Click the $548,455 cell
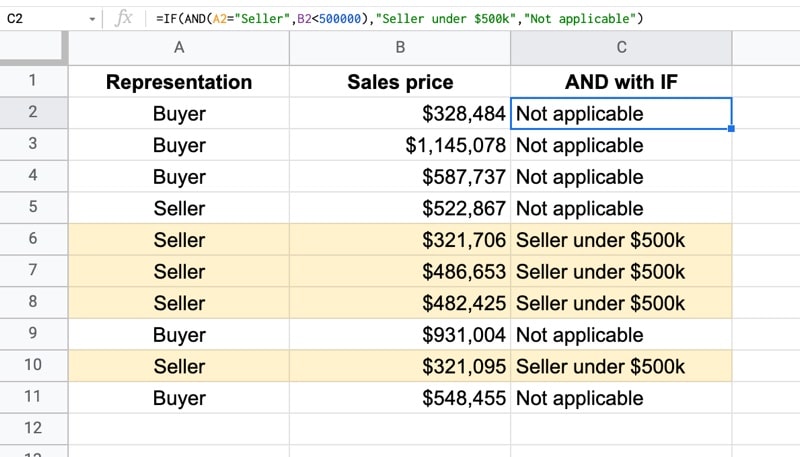The height and width of the screenshot is (457, 800). pyautogui.click(x=400, y=398)
